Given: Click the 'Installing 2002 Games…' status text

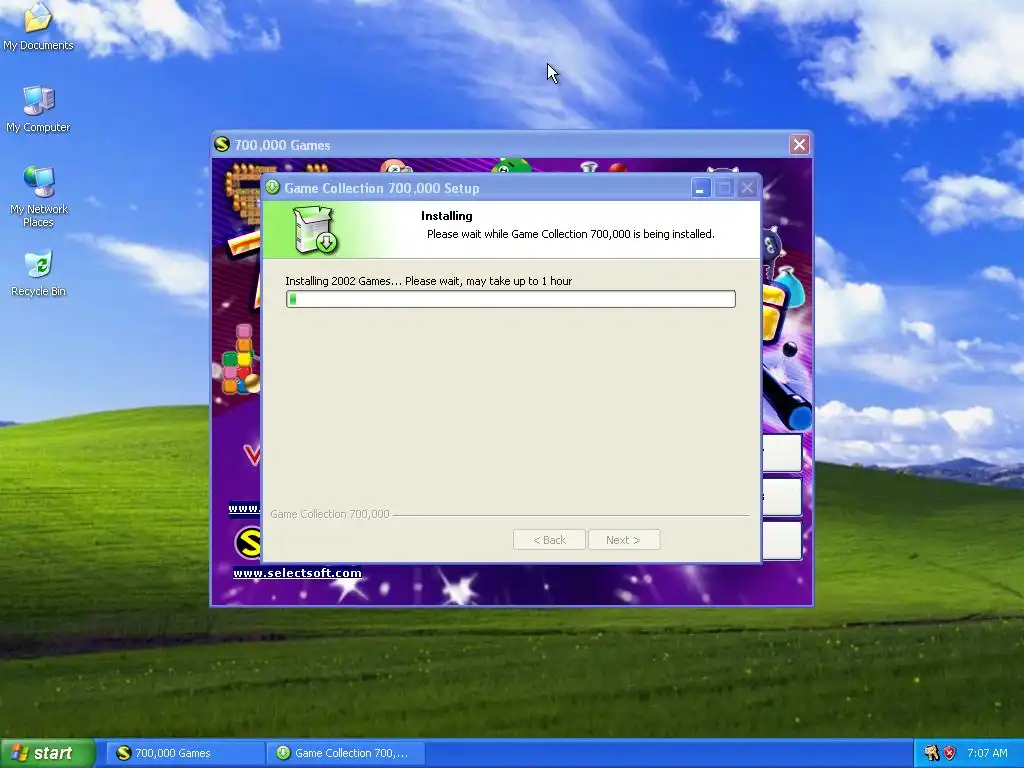Looking at the screenshot, I should tap(428, 281).
